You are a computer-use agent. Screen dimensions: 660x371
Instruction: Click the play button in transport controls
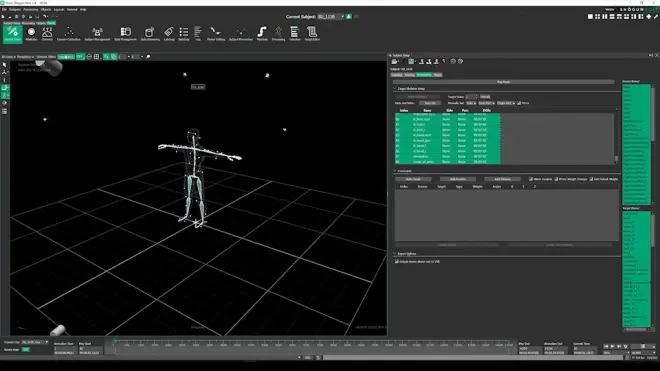click(x=612, y=346)
